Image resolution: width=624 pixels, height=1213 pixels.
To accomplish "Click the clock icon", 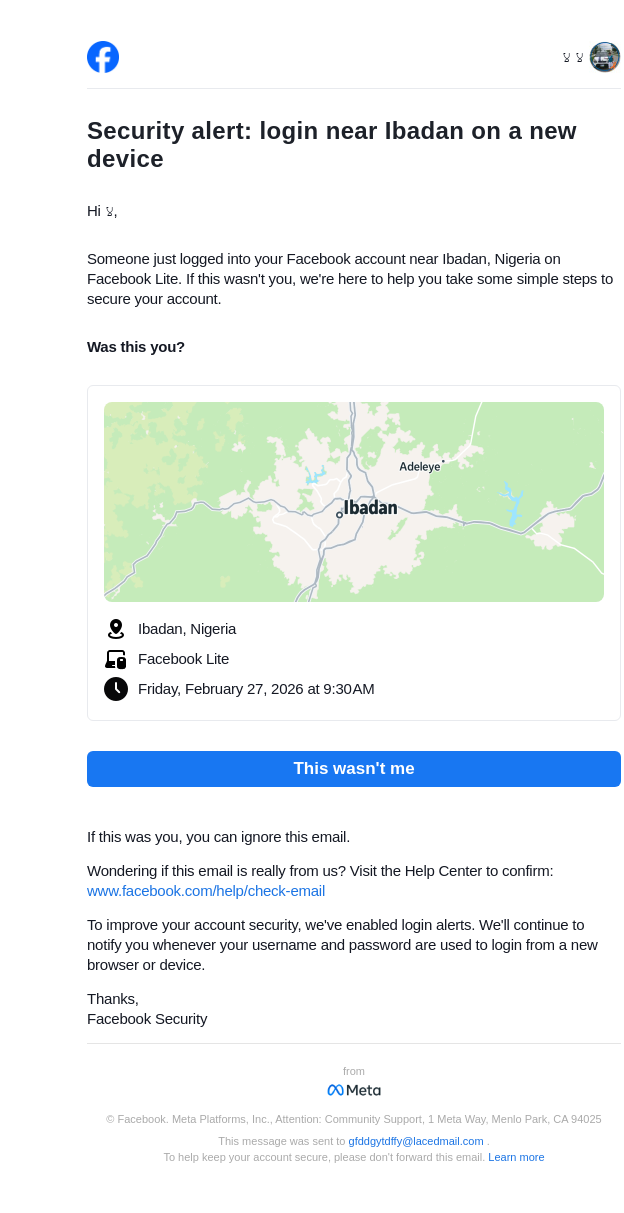I will (x=116, y=689).
